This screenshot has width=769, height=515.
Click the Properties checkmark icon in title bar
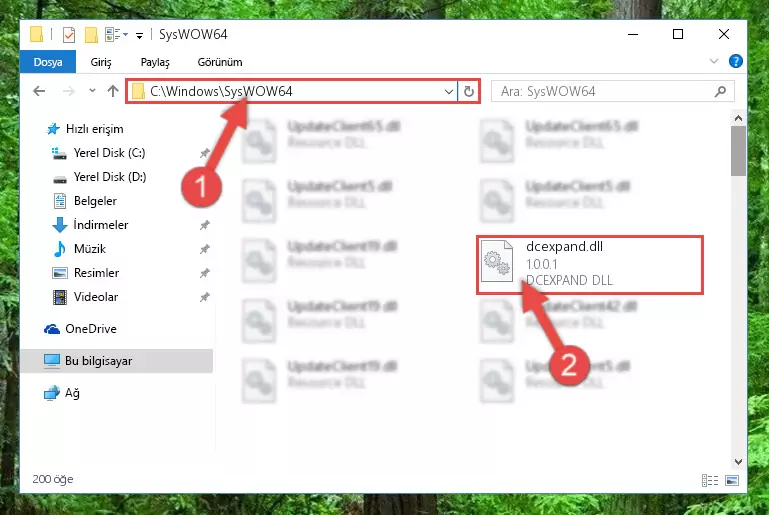coord(69,35)
